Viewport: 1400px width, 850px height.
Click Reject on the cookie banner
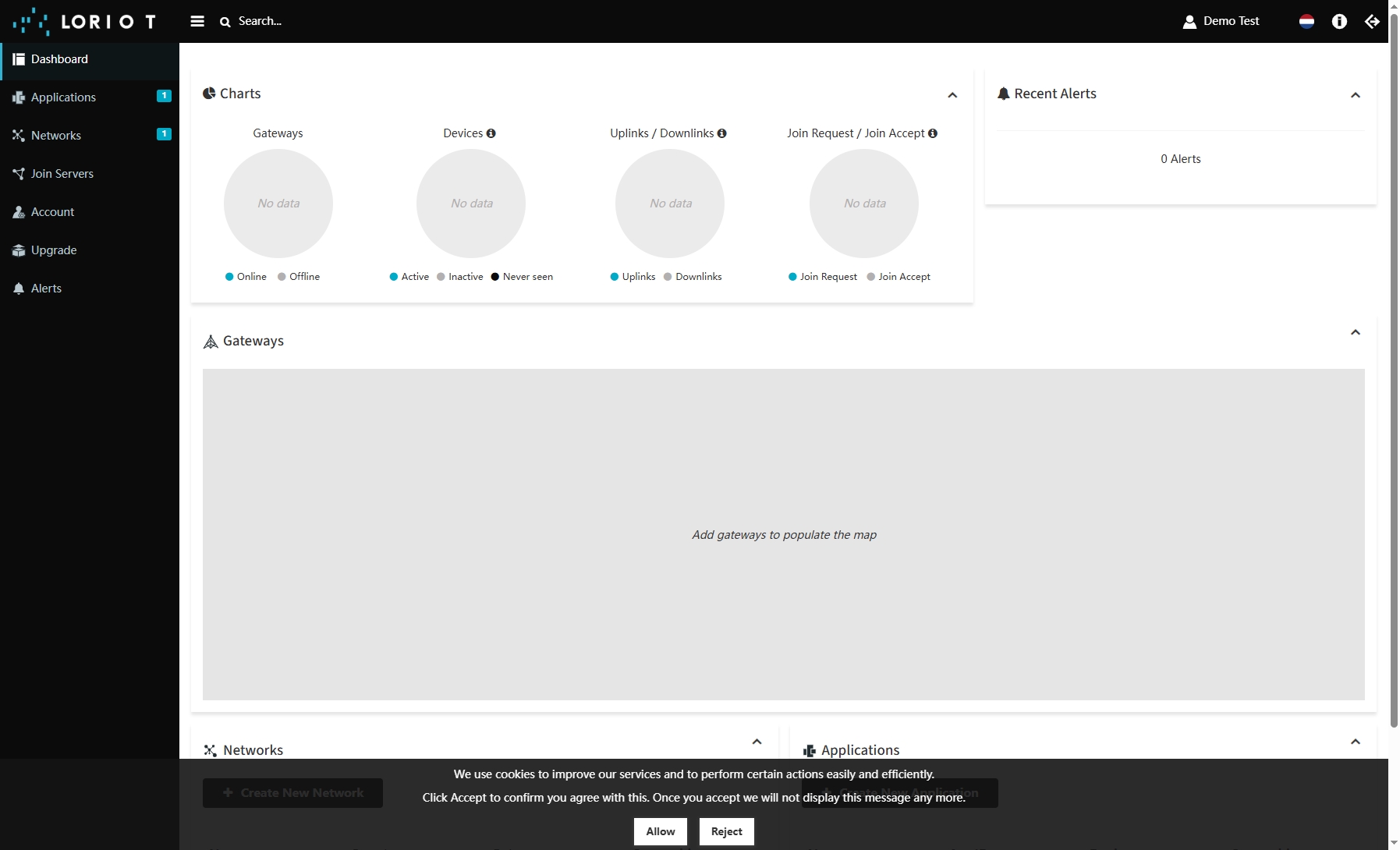point(726,831)
